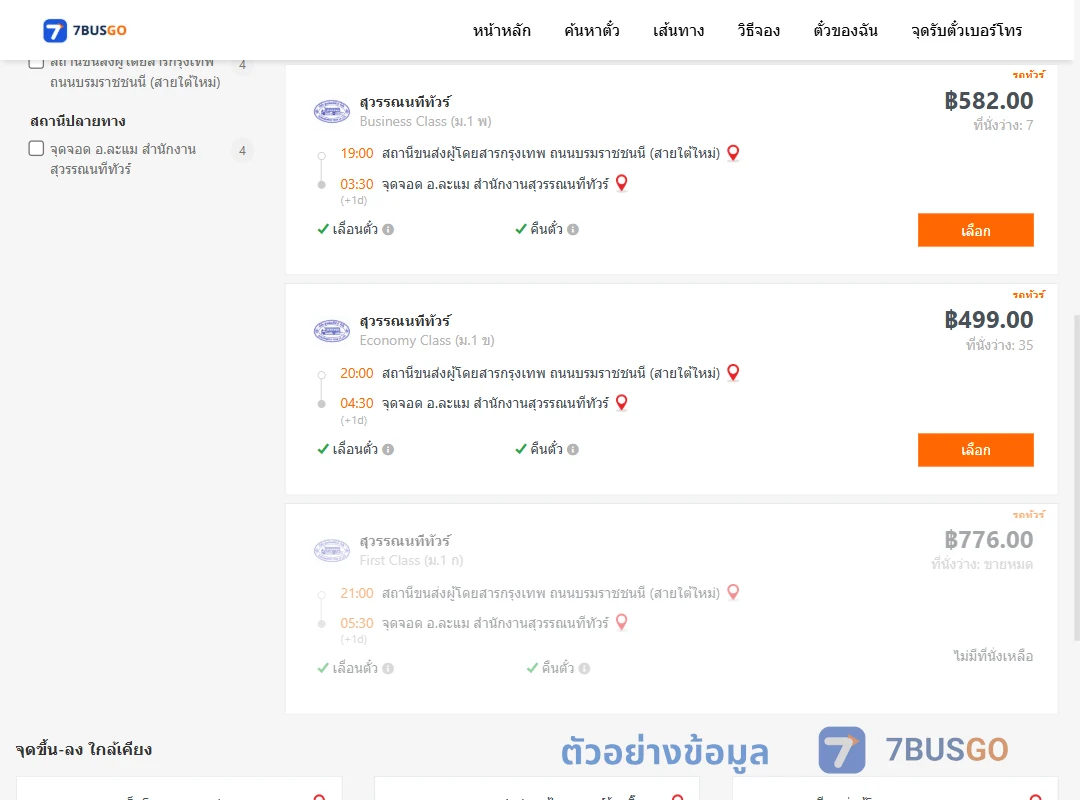The image size is (1080, 800).
Task: Show map pin for 20:00 departure station
Action: (733, 373)
